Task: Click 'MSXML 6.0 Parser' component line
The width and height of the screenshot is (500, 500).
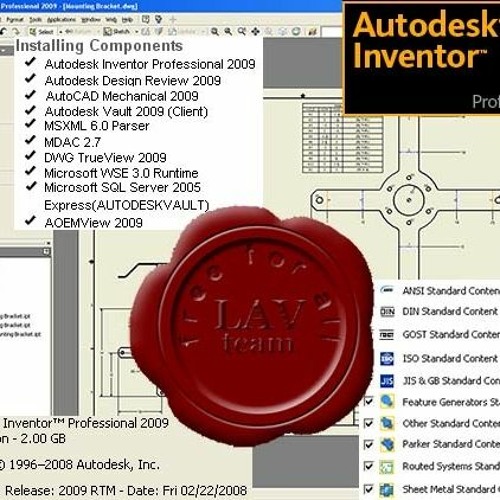Action: (x=97, y=126)
